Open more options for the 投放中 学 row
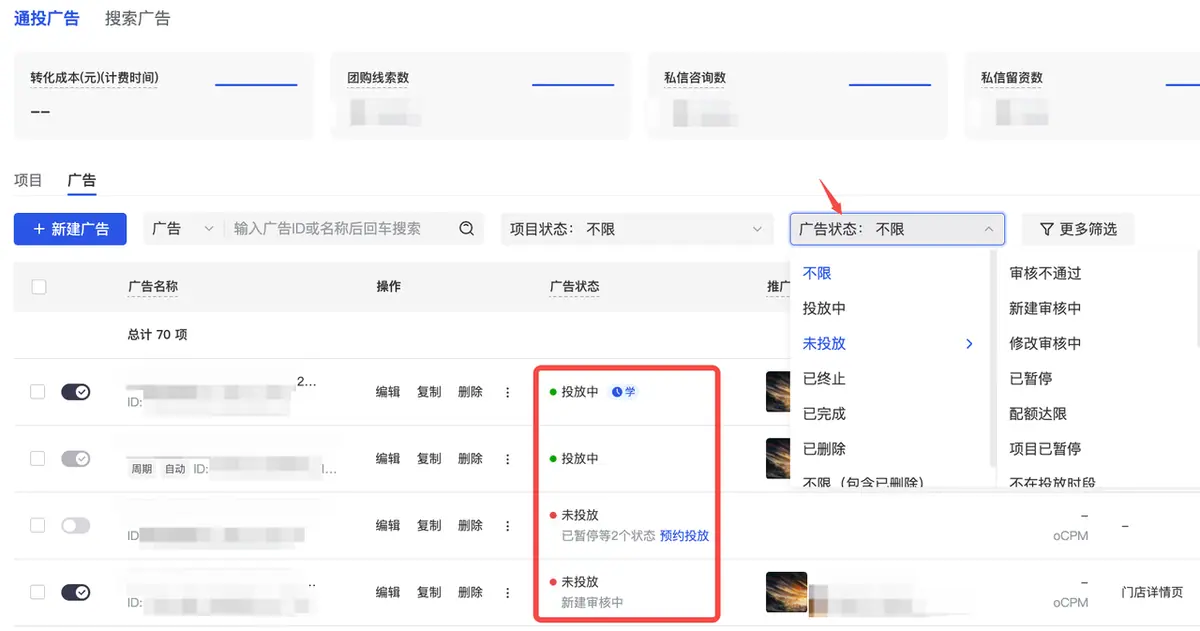Screen dimensions: 1200x631 click(507, 392)
